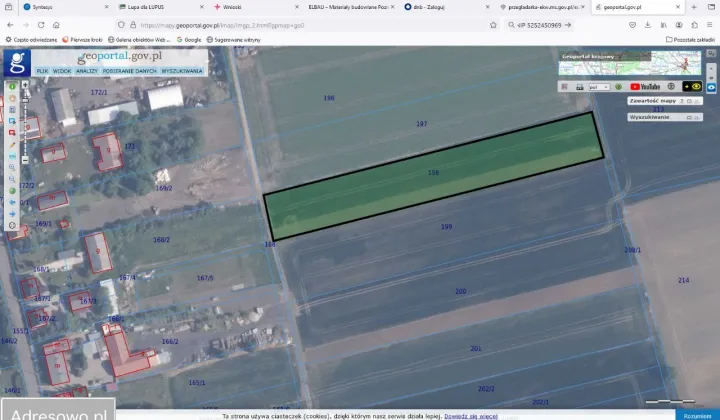Open Firefox downloads icon
This screenshot has width=720, height=420.
tap(648, 24)
